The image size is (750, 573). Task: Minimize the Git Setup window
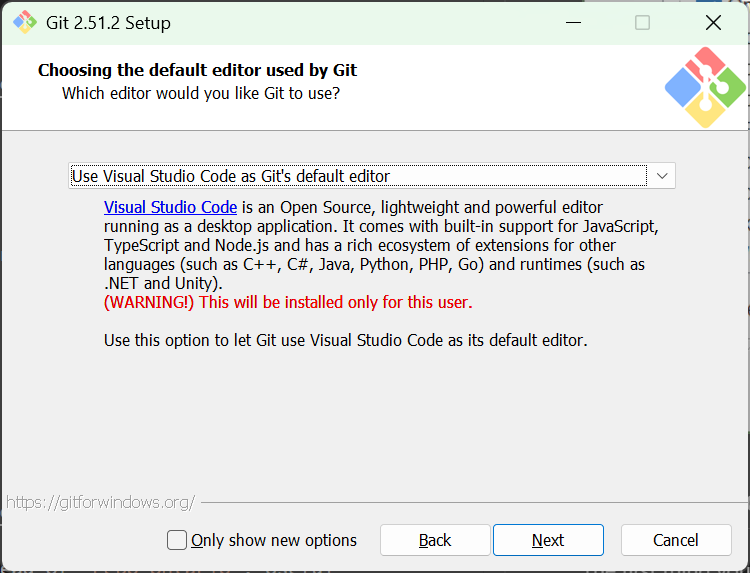[572, 22]
